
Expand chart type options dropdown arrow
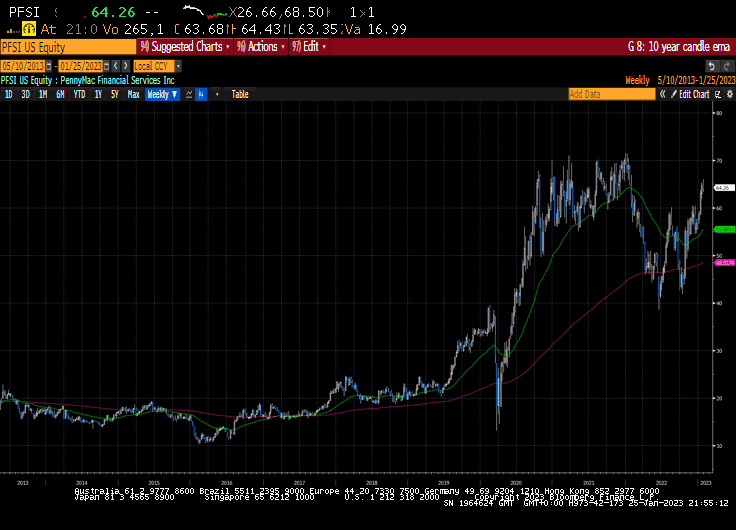click(x=217, y=94)
